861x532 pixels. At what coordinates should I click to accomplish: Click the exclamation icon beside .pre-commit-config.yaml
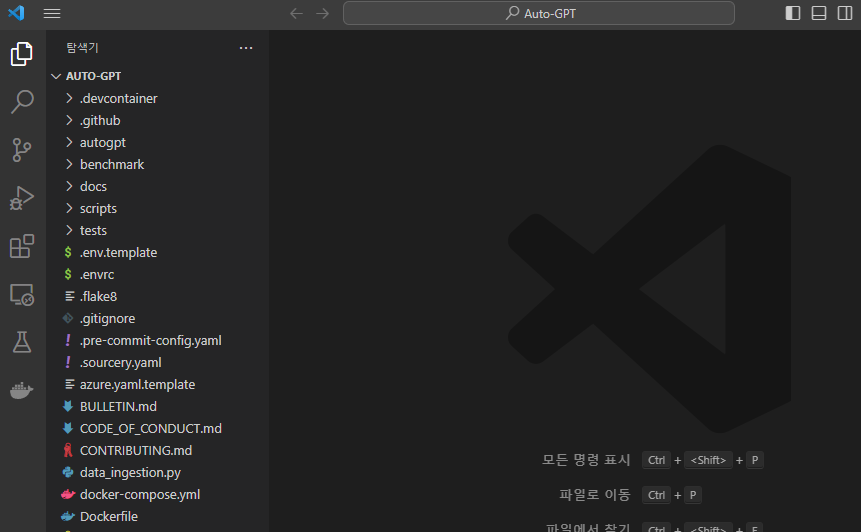point(68,340)
